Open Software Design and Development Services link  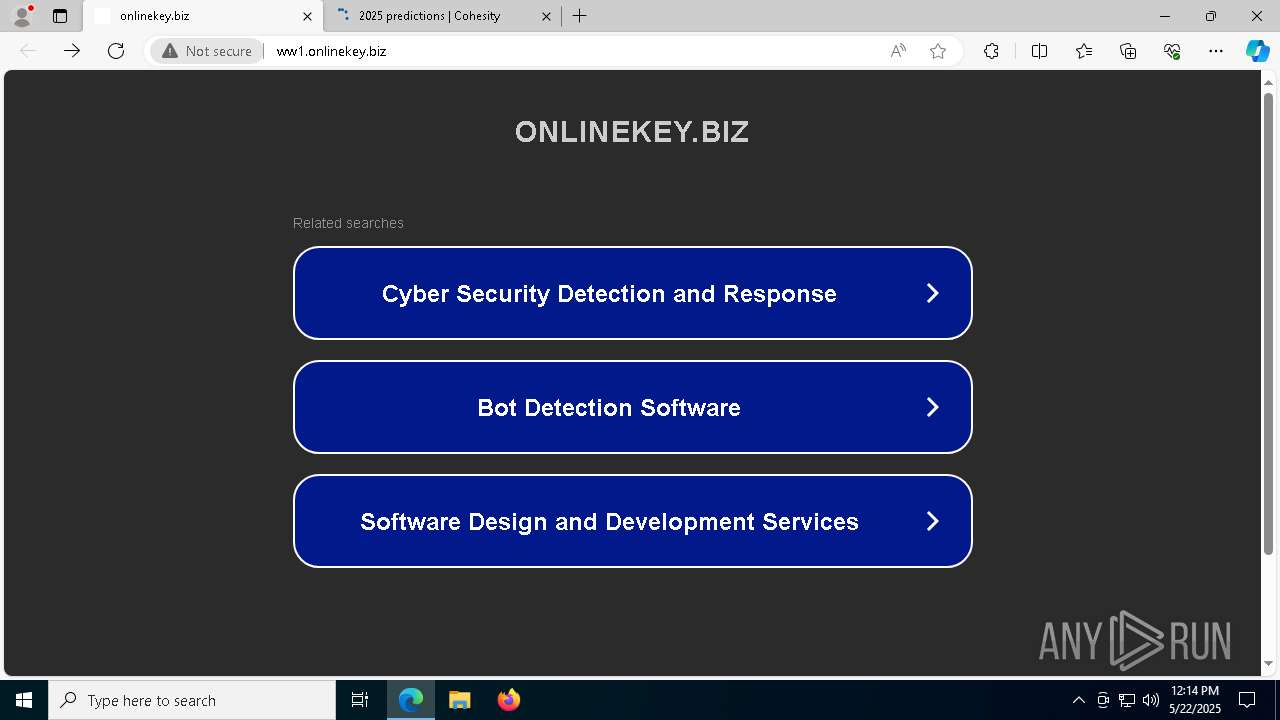pyautogui.click(x=633, y=521)
